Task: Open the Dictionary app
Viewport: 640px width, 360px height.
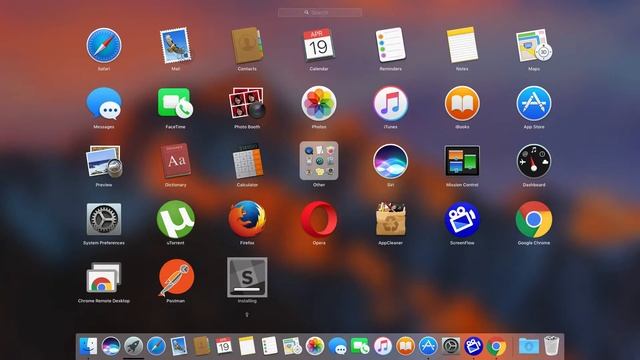Action: (176, 160)
